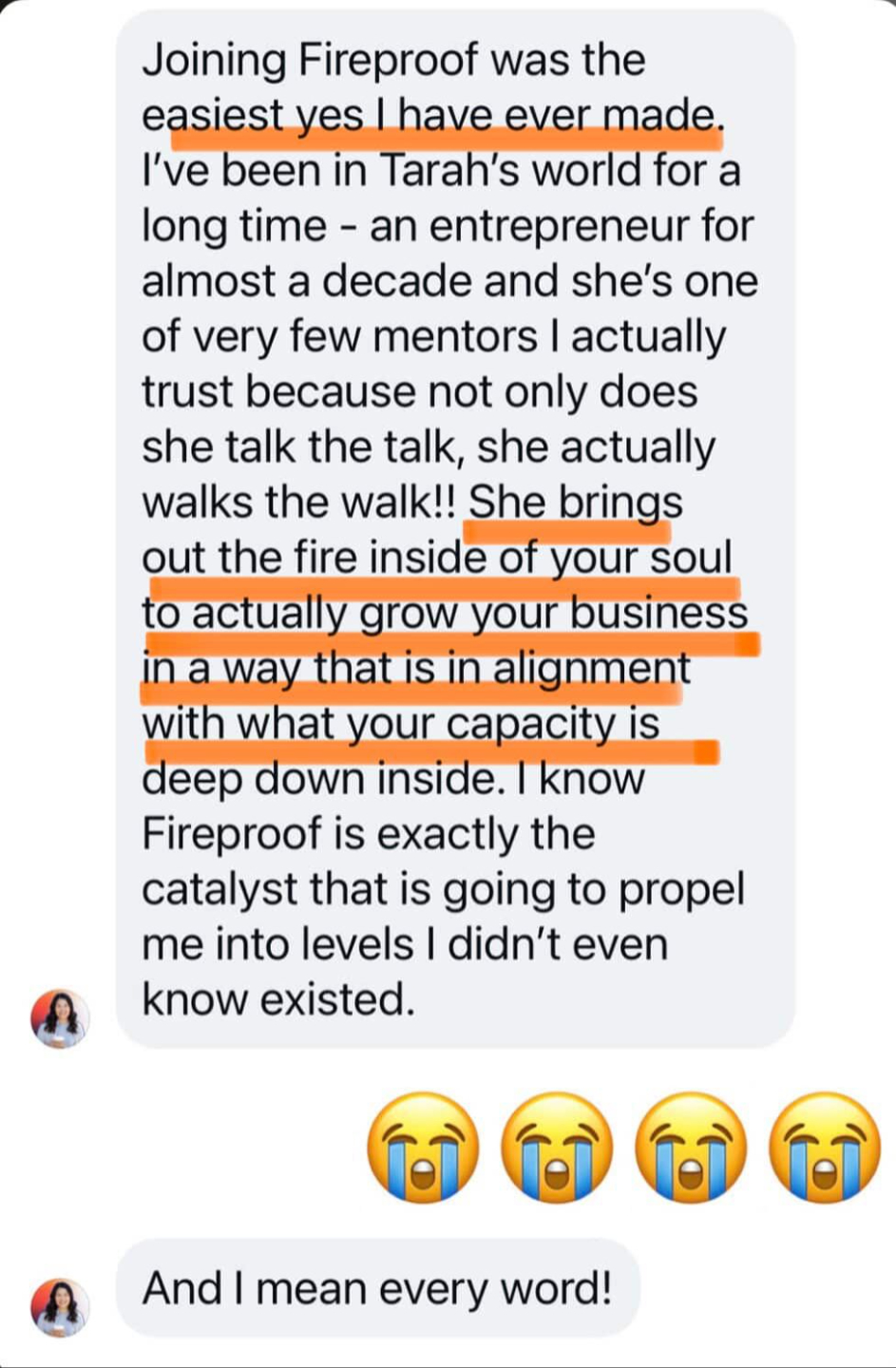This screenshot has width=896, height=1368.
Task: Click the orange highlight under "easiest yes I have ever made"
Action: [x=447, y=139]
